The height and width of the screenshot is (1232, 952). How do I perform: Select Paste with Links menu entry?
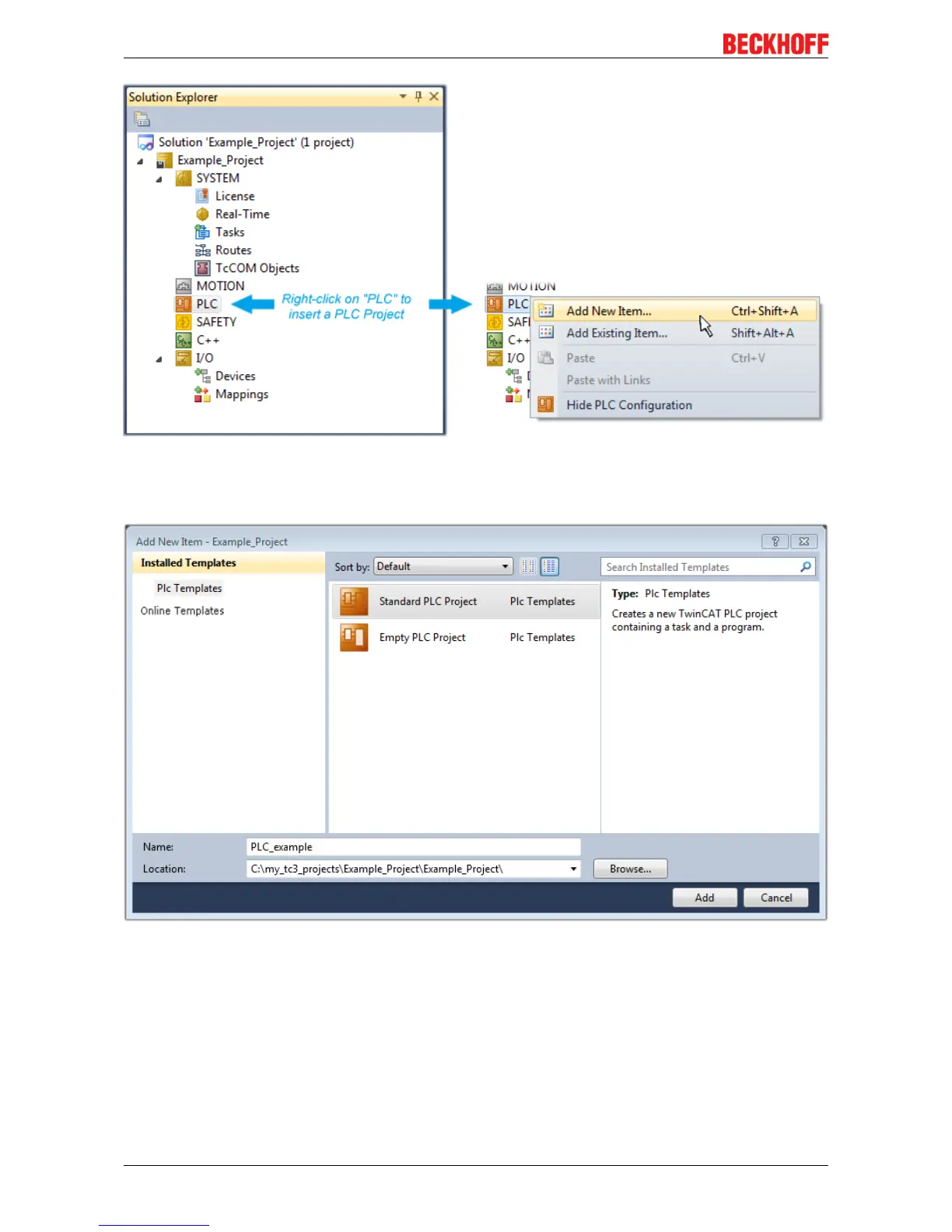677,380
